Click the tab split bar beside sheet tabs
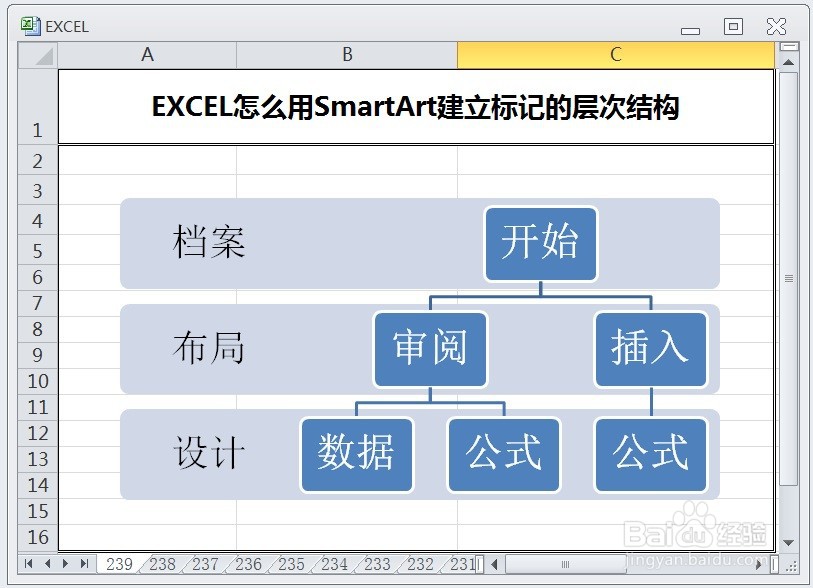The height and width of the screenshot is (588, 813). (x=480, y=564)
